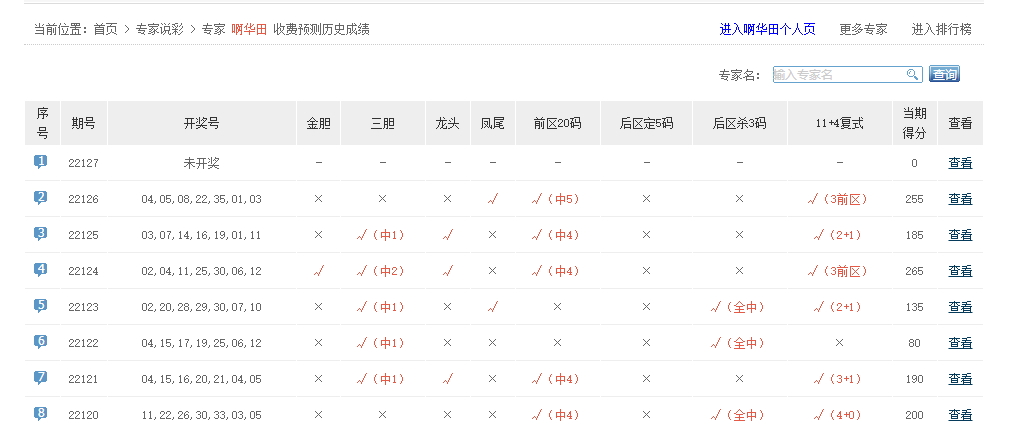Viewport: 1010px width, 432px height.
Task: Click the row 5 sequence number badge
Action: point(41,305)
